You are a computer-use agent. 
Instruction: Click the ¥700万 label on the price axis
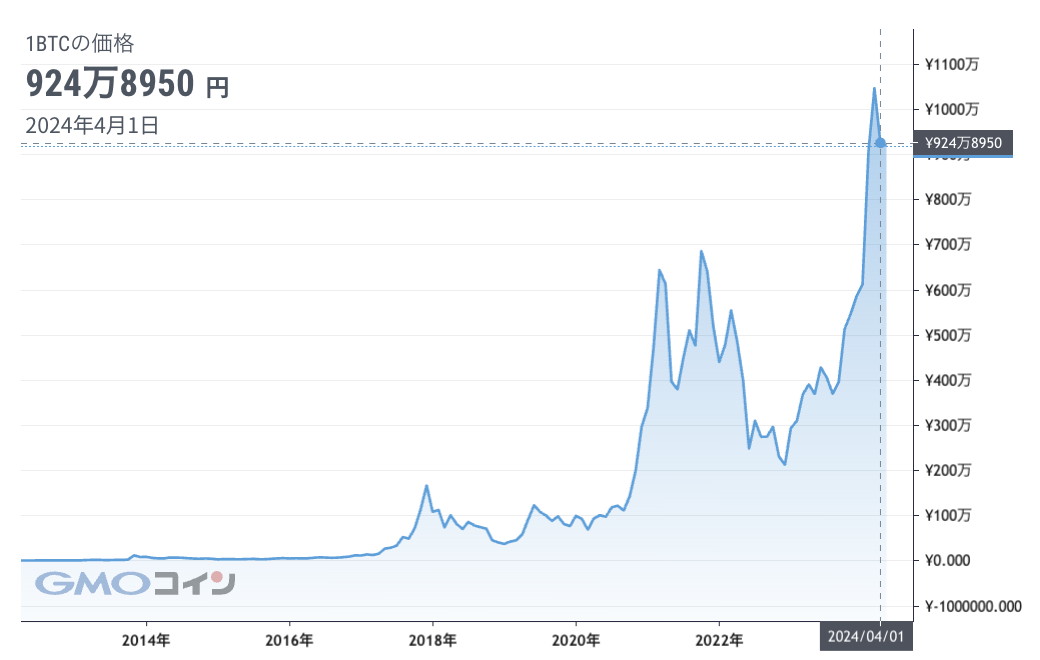coord(948,245)
